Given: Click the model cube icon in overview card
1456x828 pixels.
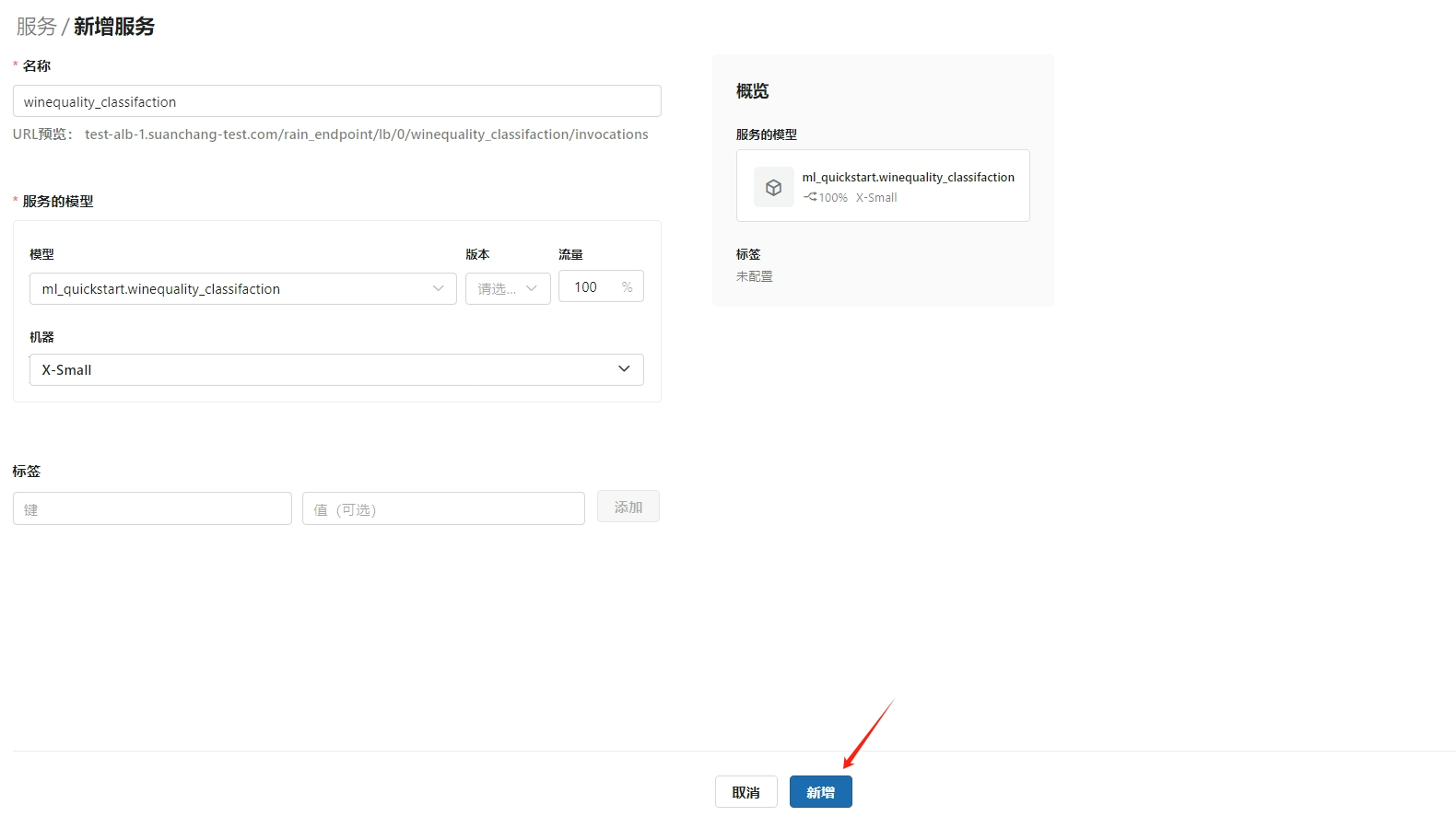Looking at the screenshot, I should click(x=774, y=187).
